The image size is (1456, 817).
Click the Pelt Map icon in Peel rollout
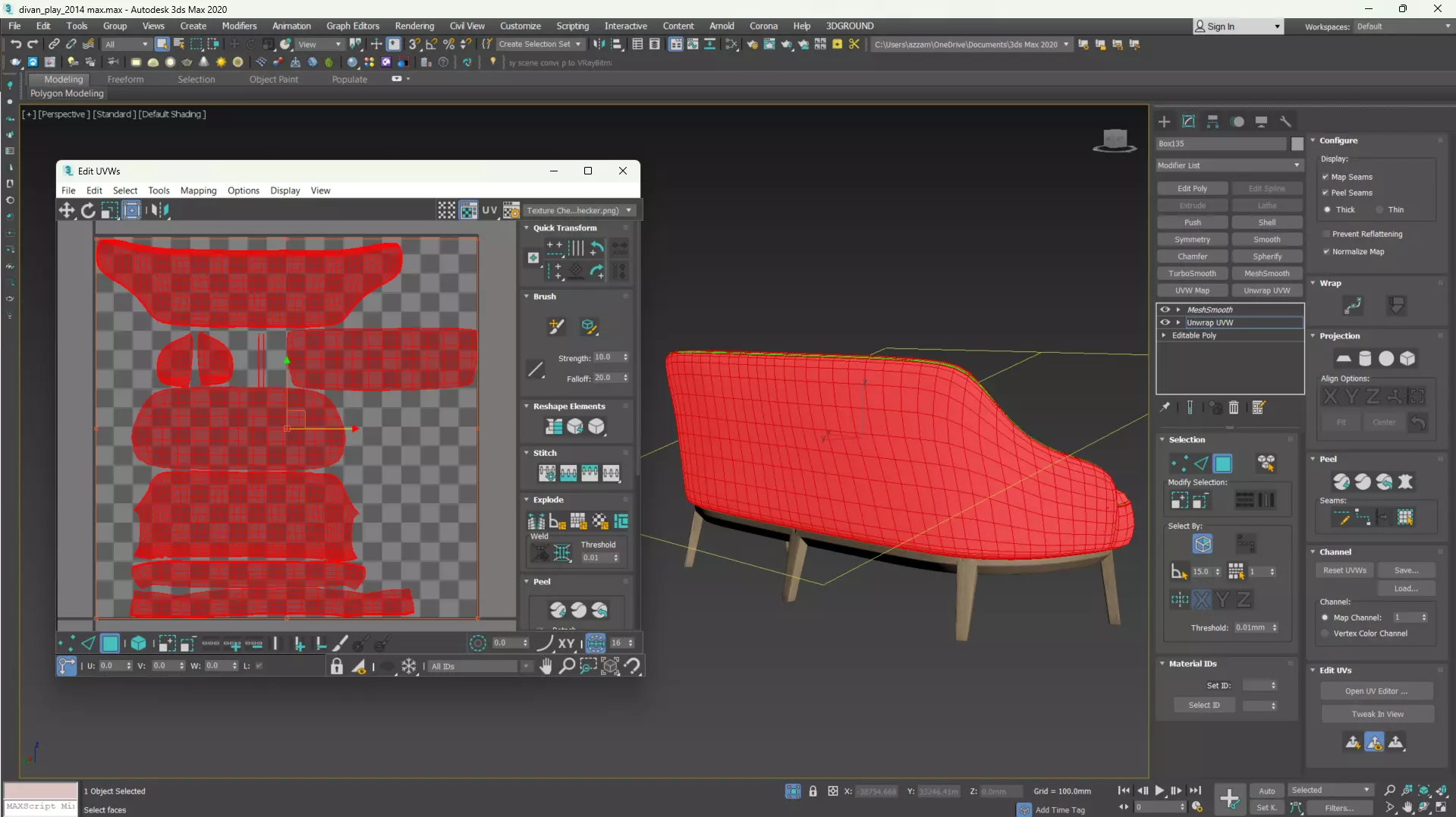tap(1405, 482)
